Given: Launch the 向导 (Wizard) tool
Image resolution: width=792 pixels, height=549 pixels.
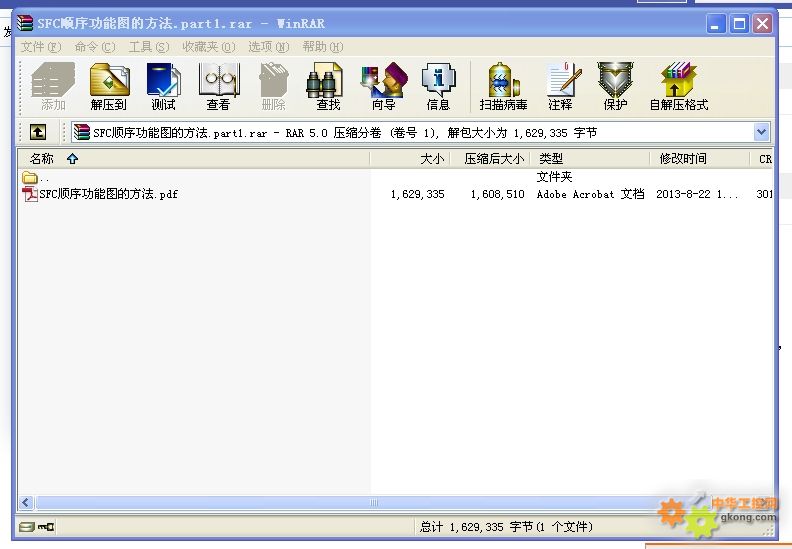Looking at the screenshot, I should pyautogui.click(x=383, y=86).
